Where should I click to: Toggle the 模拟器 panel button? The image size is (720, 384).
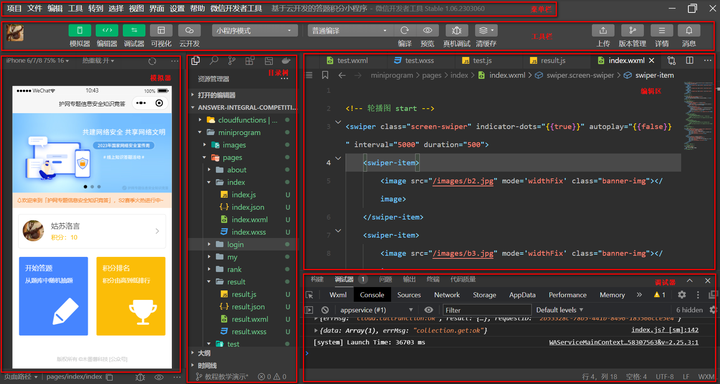(80, 31)
